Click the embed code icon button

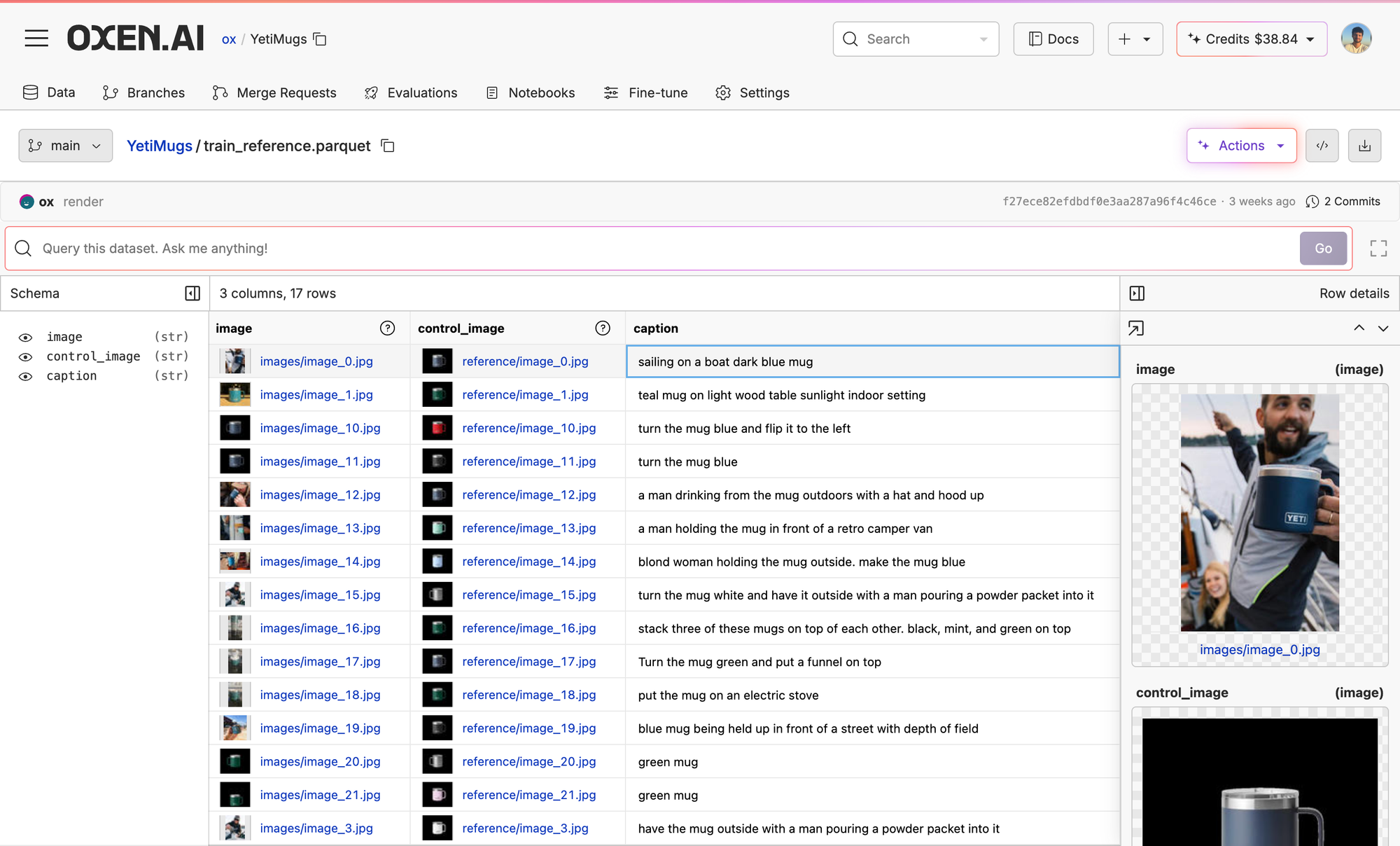(1322, 146)
